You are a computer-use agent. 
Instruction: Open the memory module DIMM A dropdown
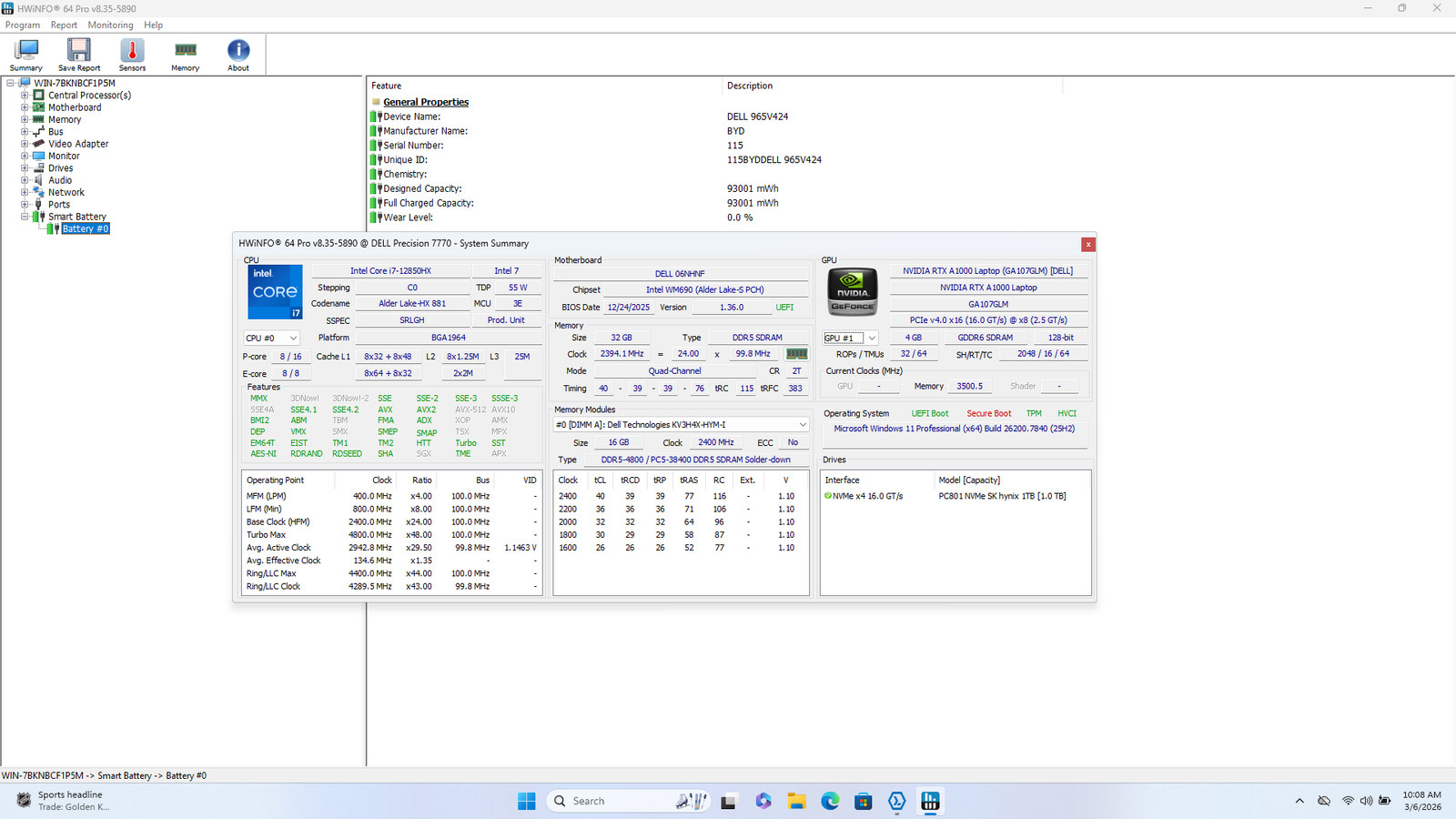coord(681,424)
